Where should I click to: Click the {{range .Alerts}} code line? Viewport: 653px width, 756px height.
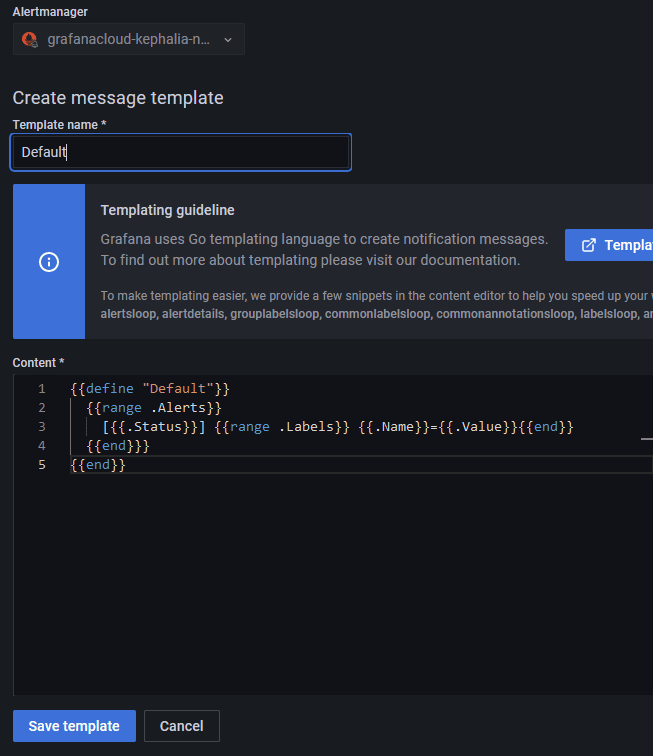tap(154, 408)
